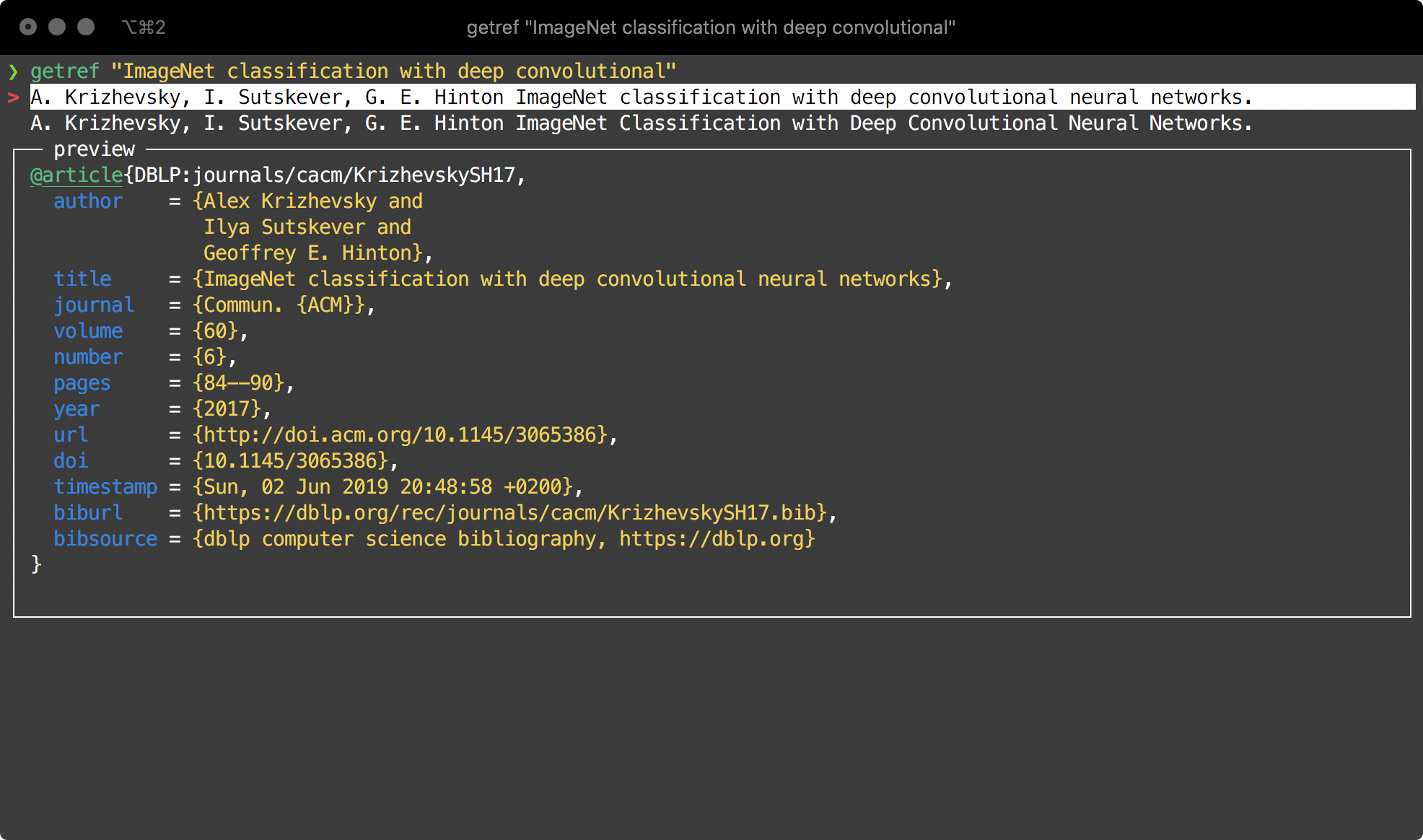Click the window title bar text

pyautogui.click(x=711, y=27)
